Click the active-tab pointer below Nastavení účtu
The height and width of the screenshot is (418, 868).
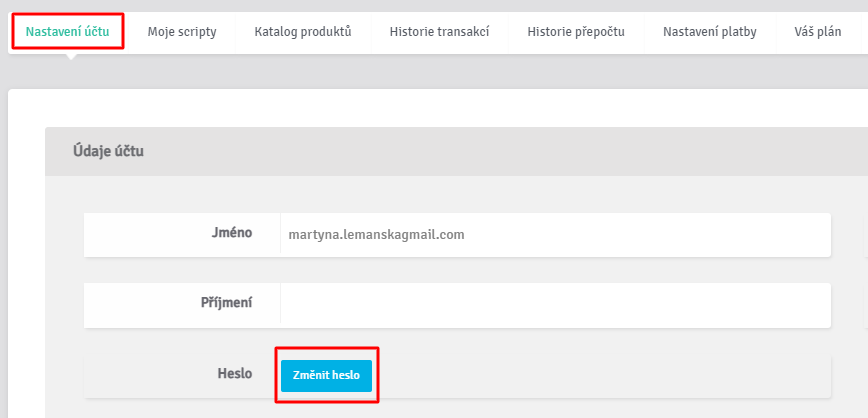click(70, 56)
